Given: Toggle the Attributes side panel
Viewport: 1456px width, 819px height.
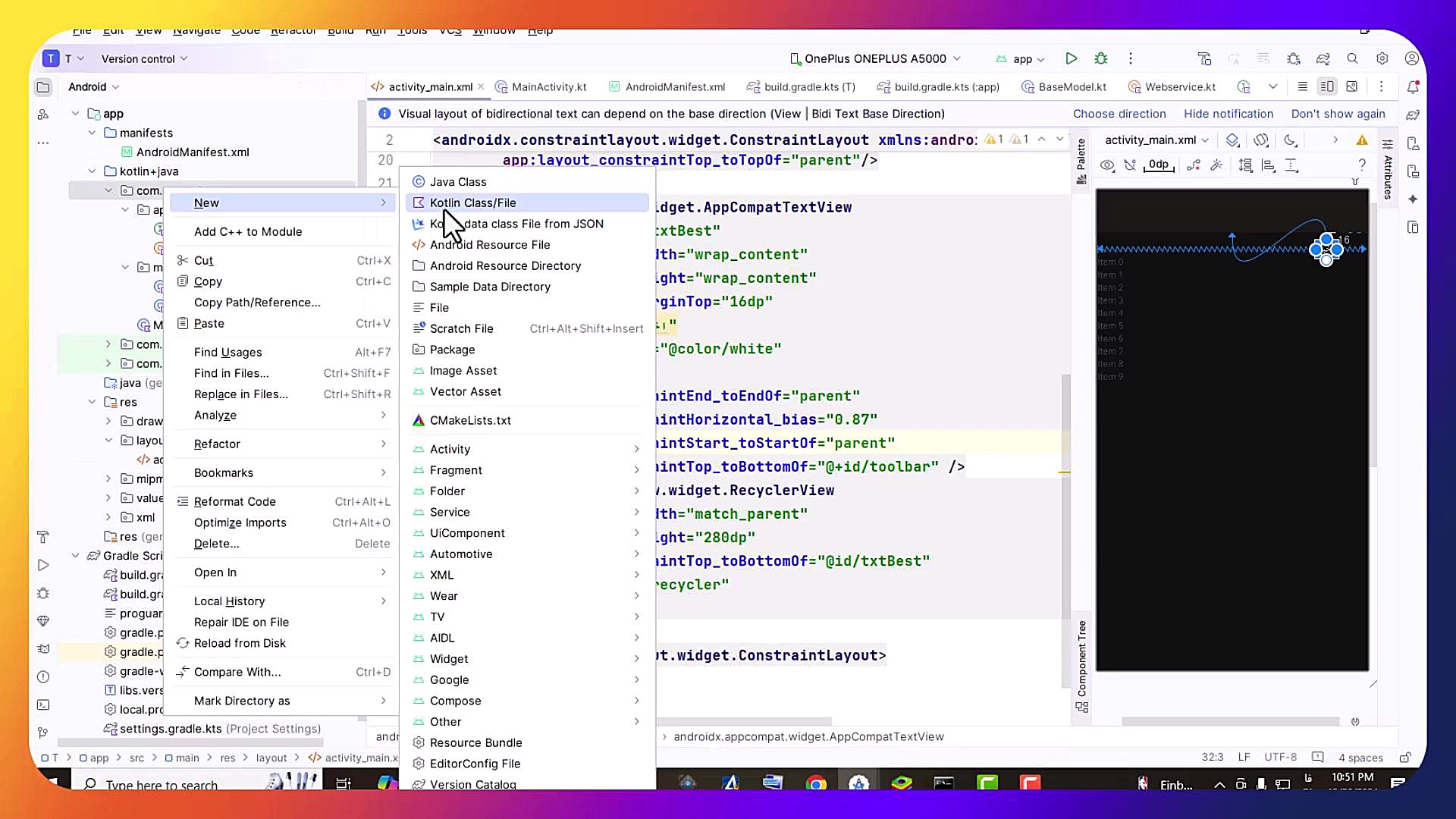Looking at the screenshot, I should [x=1388, y=169].
